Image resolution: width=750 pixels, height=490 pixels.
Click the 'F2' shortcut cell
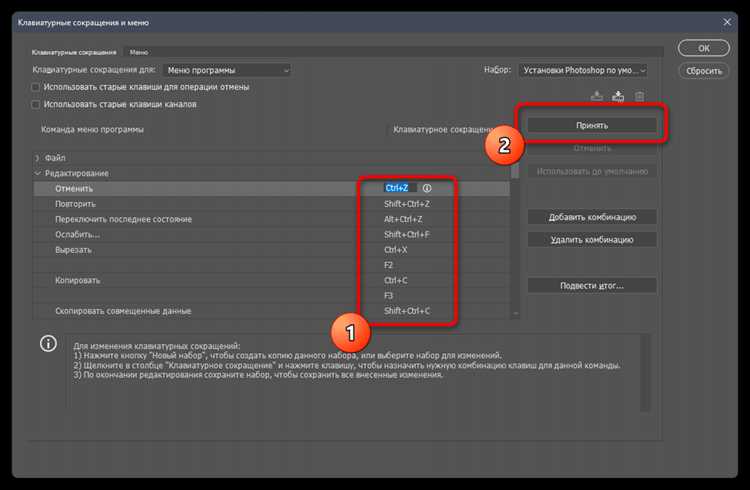(x=388, y=265)
